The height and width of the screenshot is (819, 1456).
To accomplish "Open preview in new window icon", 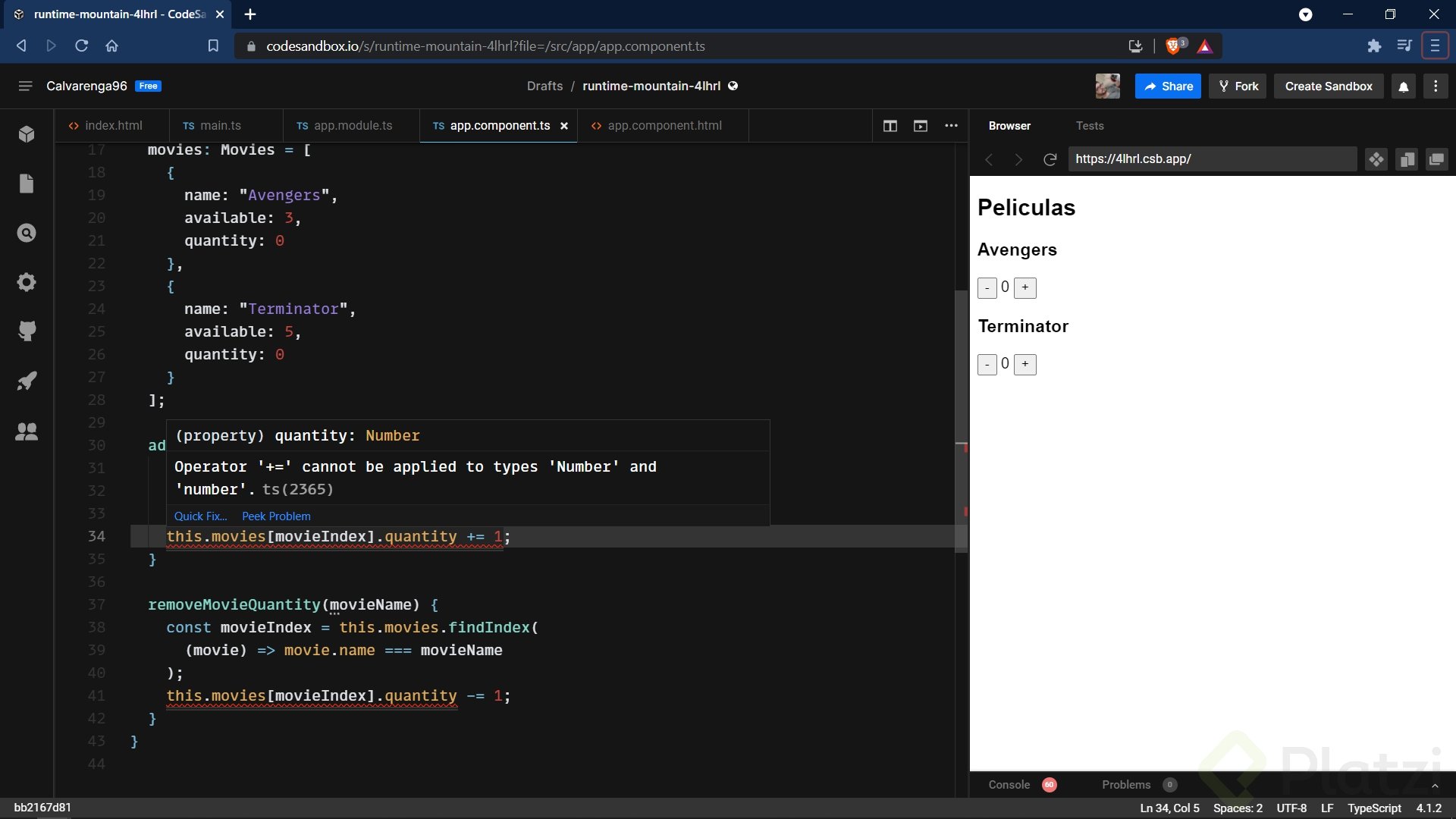I will point(1436,159).
